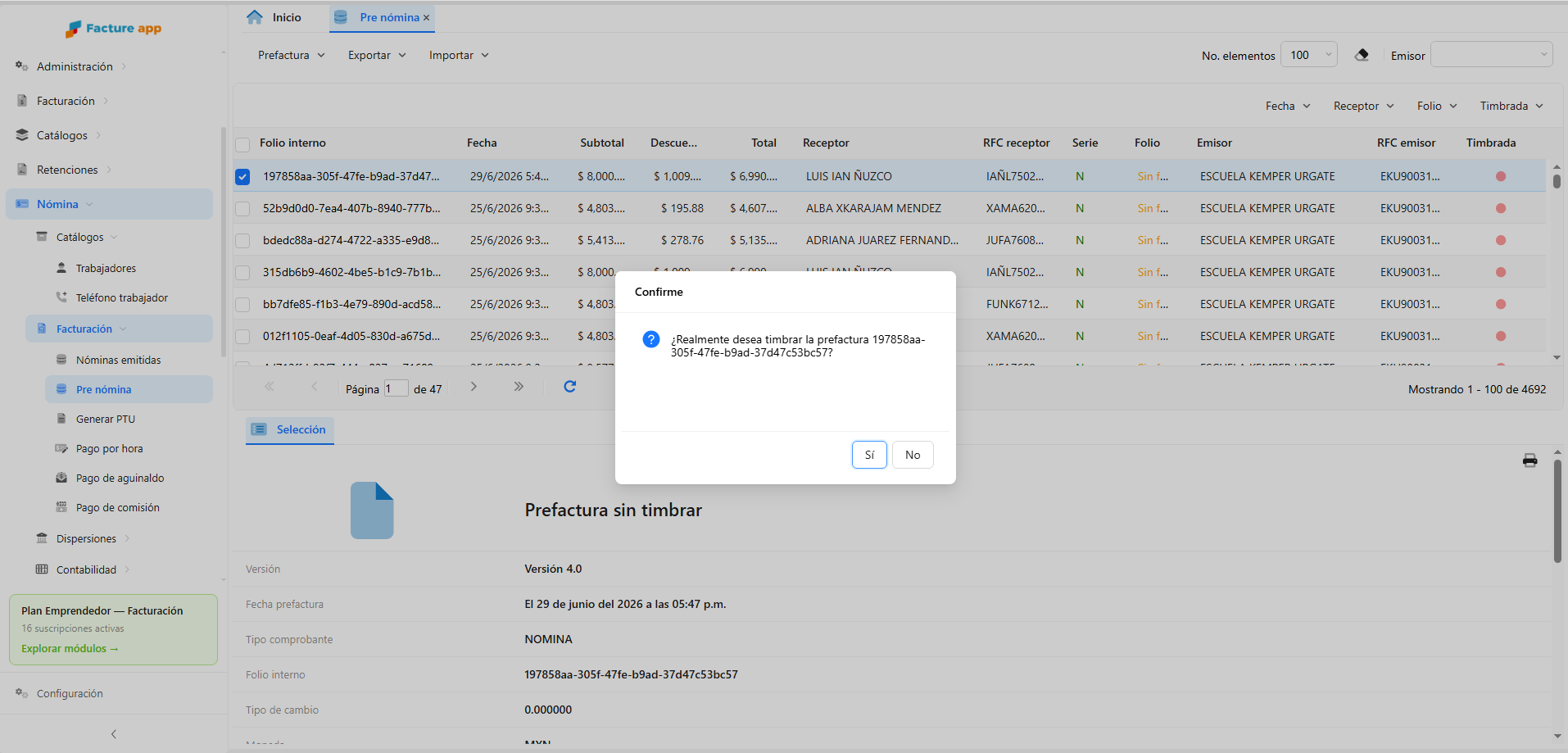The image size is (1568, 753).
Task: Click the Dispersiones bank icon
Action: 42,538
